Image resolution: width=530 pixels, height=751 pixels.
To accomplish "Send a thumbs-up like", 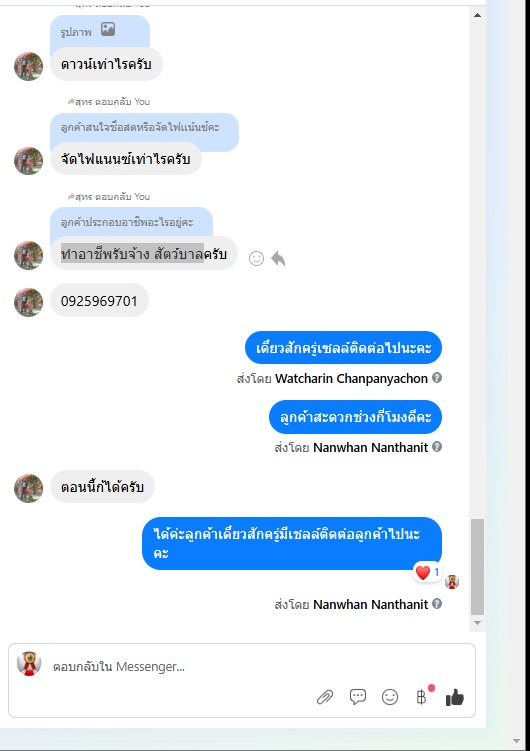I will click(x=454, y=697).
